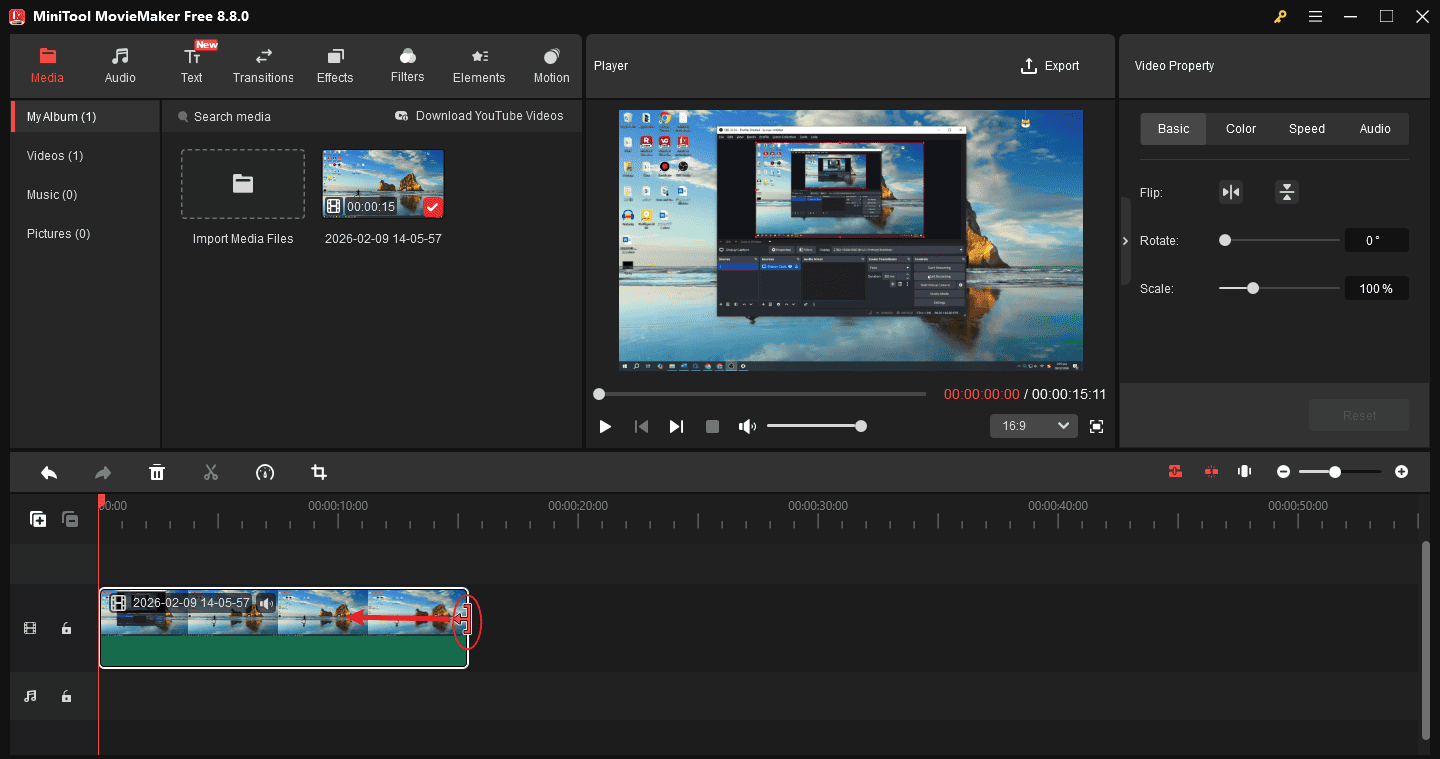Open the Filters tab
The height and width of the screenshot is (759, 1440).
[x=407, y=66]
